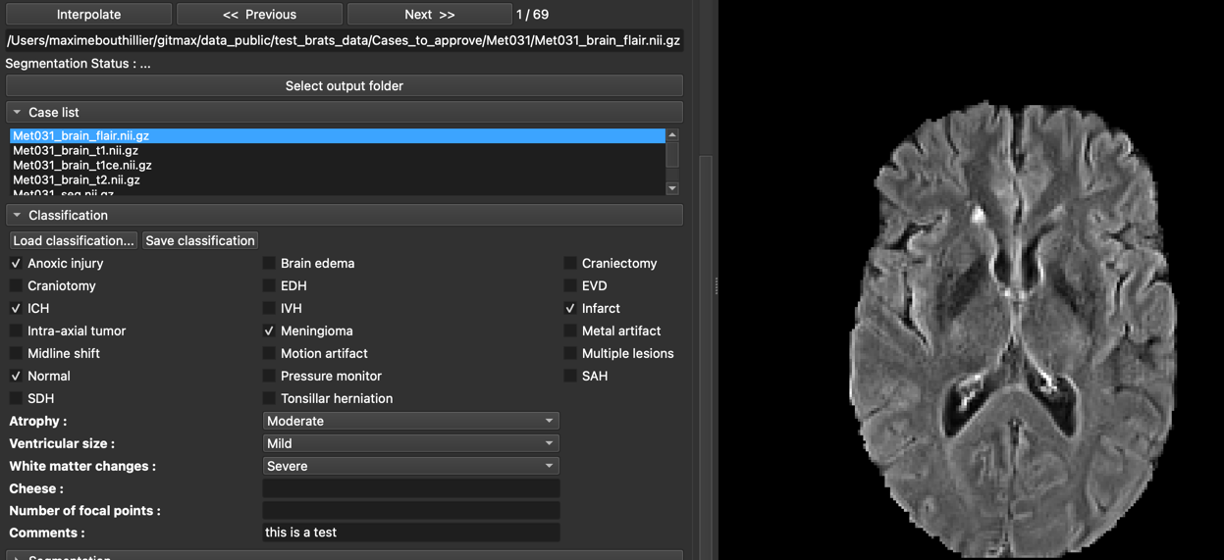The height and width of the screenshot is (560, 1224).
Task: Open the Ventricular size dropdown showing Mild
Action: click(x=410, y=443)
